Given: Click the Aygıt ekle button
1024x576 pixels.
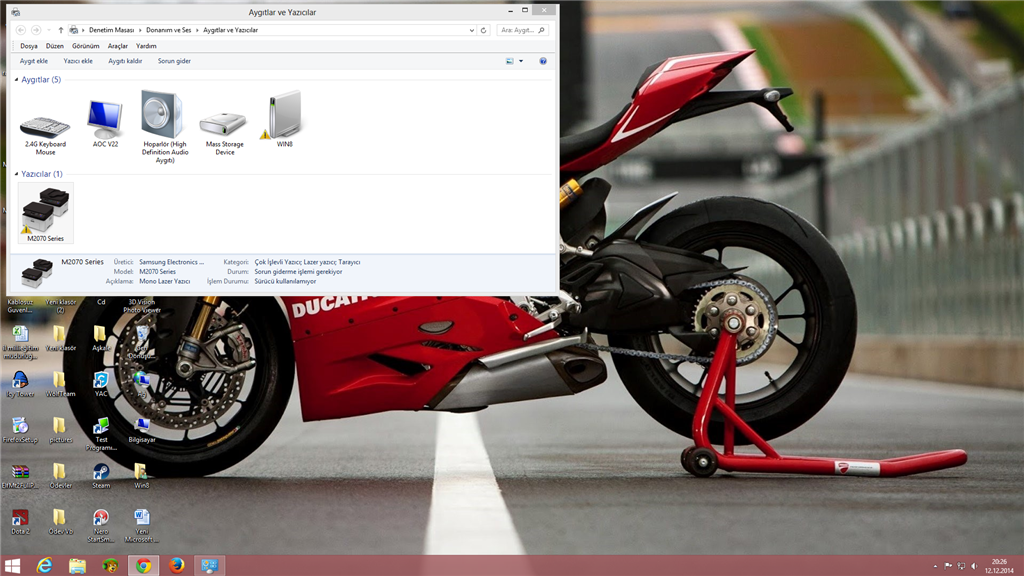Looking at the screenshot, I should [33, 61].
